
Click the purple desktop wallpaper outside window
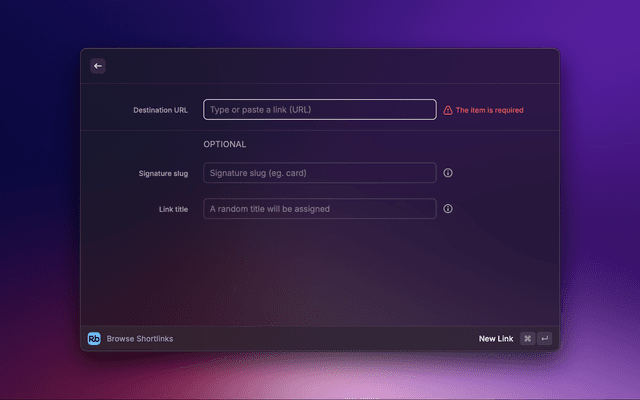click(600, 200)
